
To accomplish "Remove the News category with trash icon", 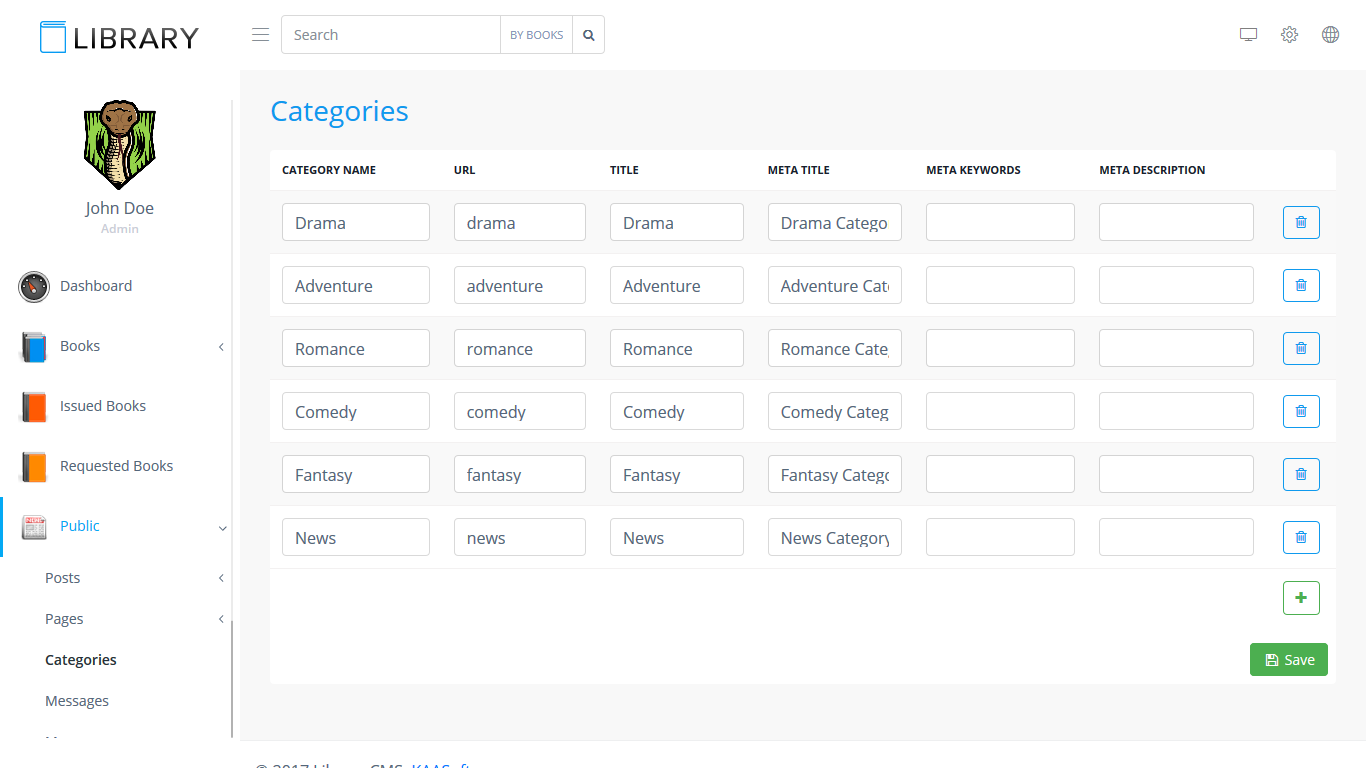I will 1301,537.
